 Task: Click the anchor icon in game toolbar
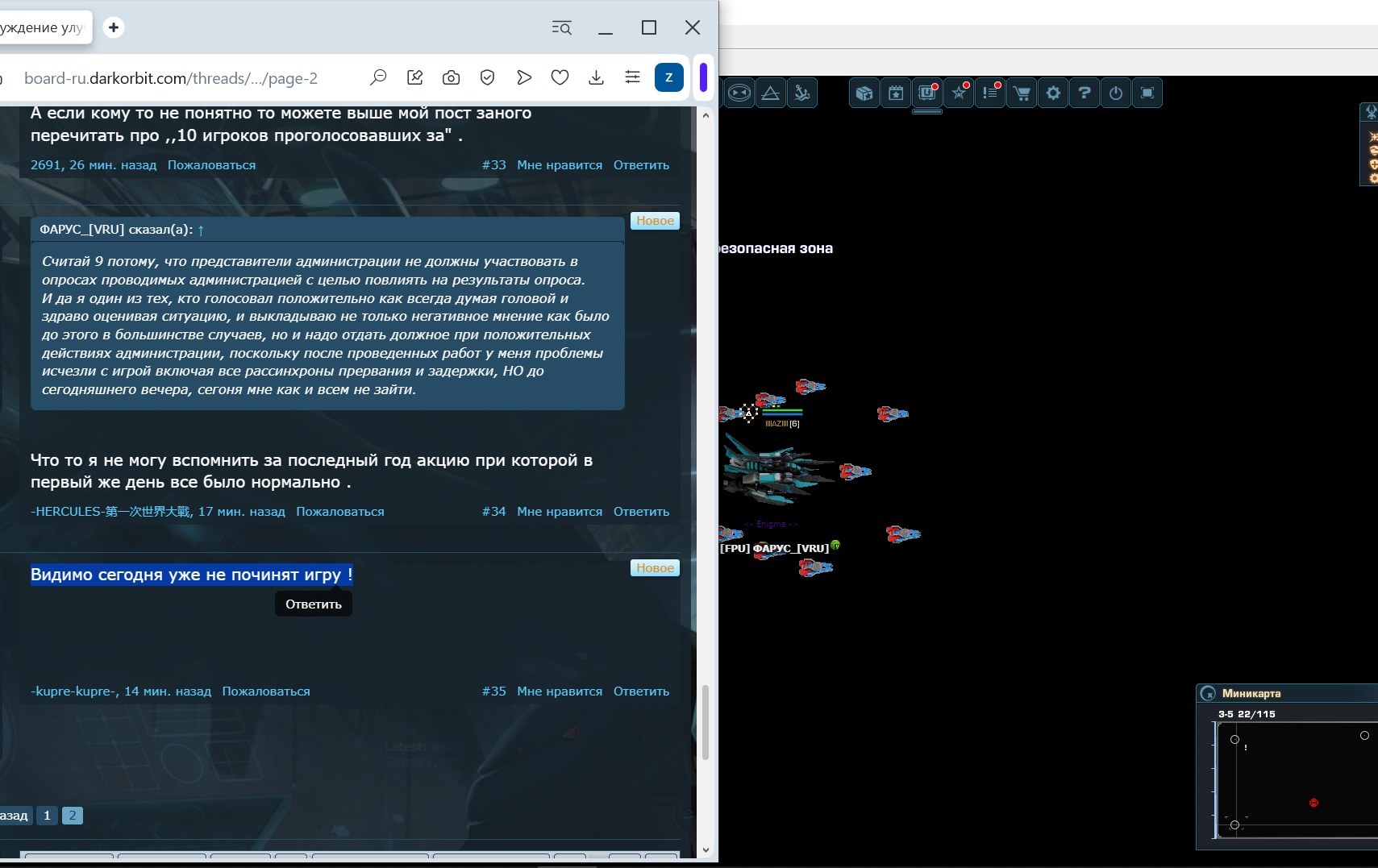click(x=802, y=93)
